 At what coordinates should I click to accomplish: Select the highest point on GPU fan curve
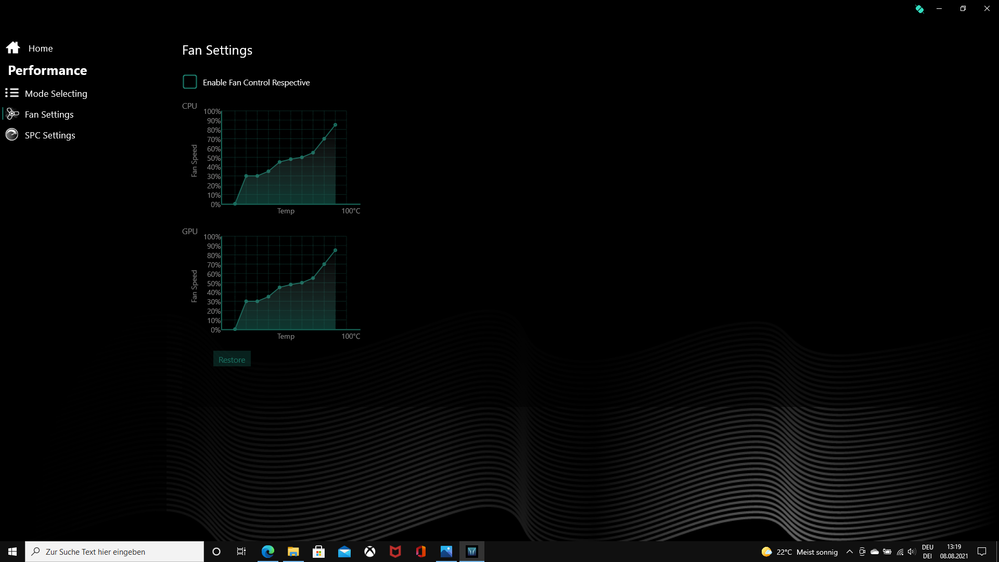point(335,250)
